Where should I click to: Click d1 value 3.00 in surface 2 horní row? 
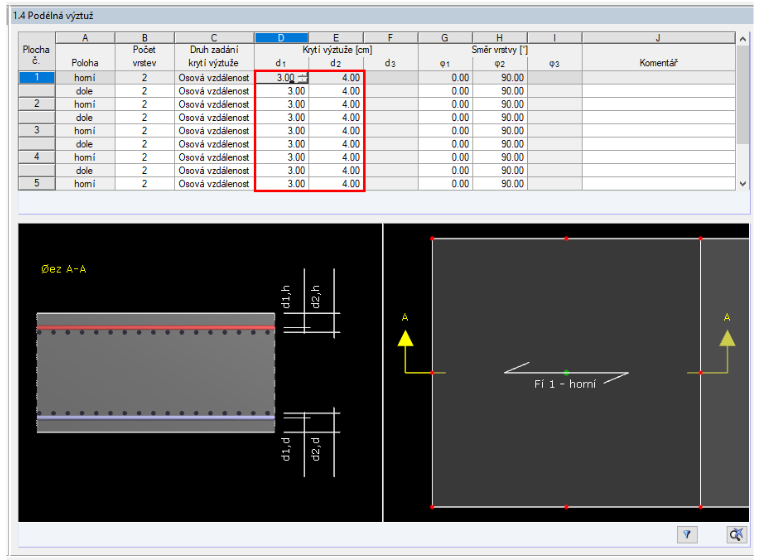[x=282, y=104]
